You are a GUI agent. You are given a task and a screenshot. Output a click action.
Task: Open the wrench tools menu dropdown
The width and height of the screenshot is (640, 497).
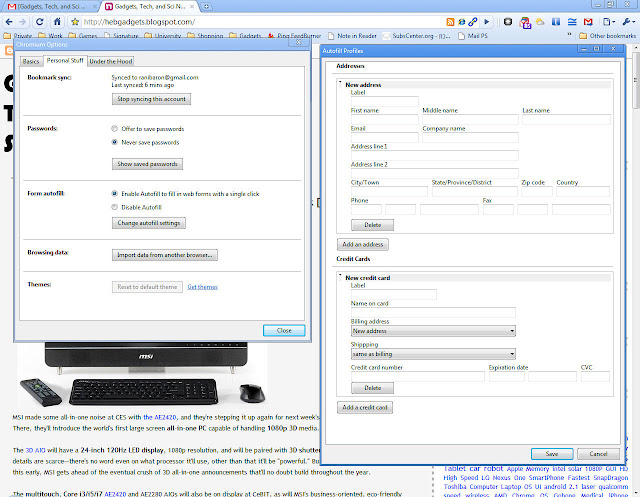(x=628, y=22)
